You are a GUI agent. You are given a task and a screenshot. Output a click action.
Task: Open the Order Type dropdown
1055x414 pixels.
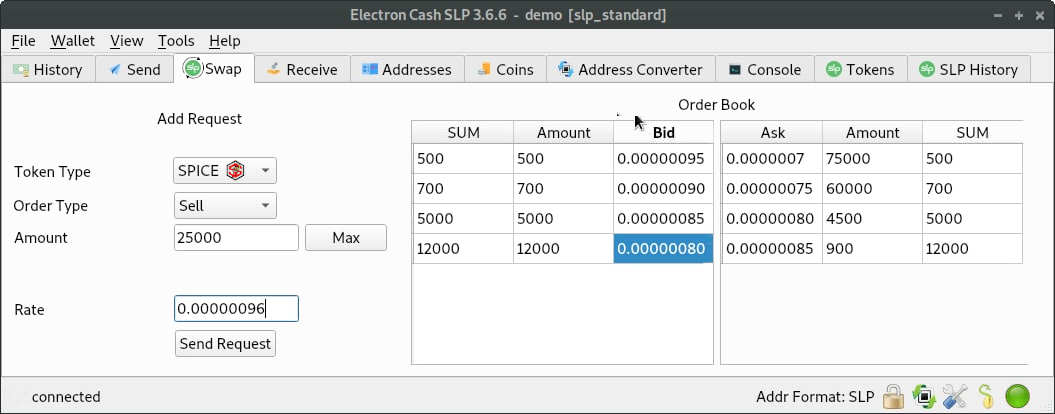click(225, 205)
